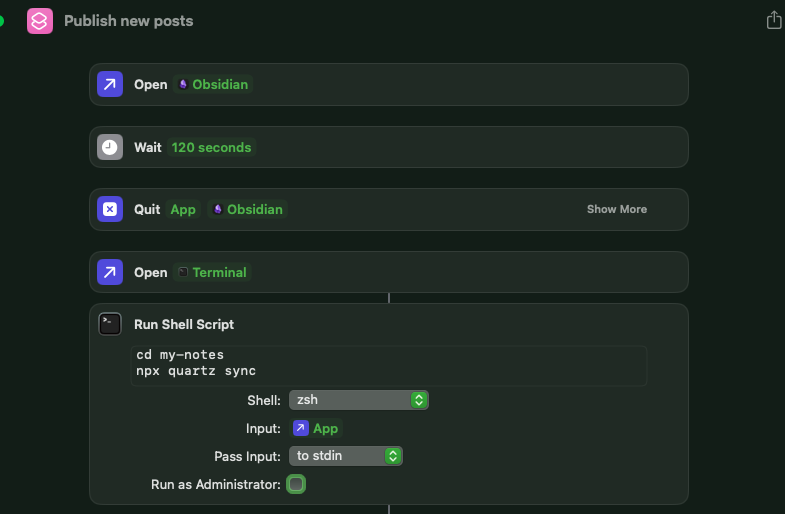
Task: Click the Share icon at top right
Action: point(773,20)
